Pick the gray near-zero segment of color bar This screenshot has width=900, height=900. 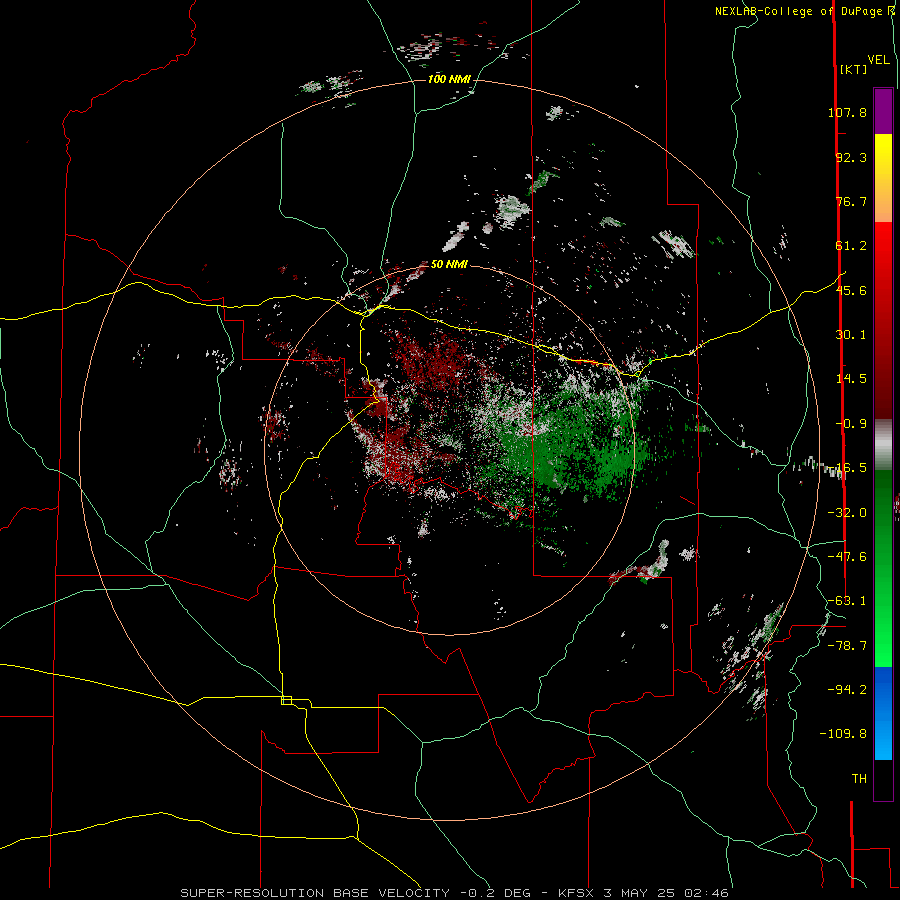pos(883,445)
